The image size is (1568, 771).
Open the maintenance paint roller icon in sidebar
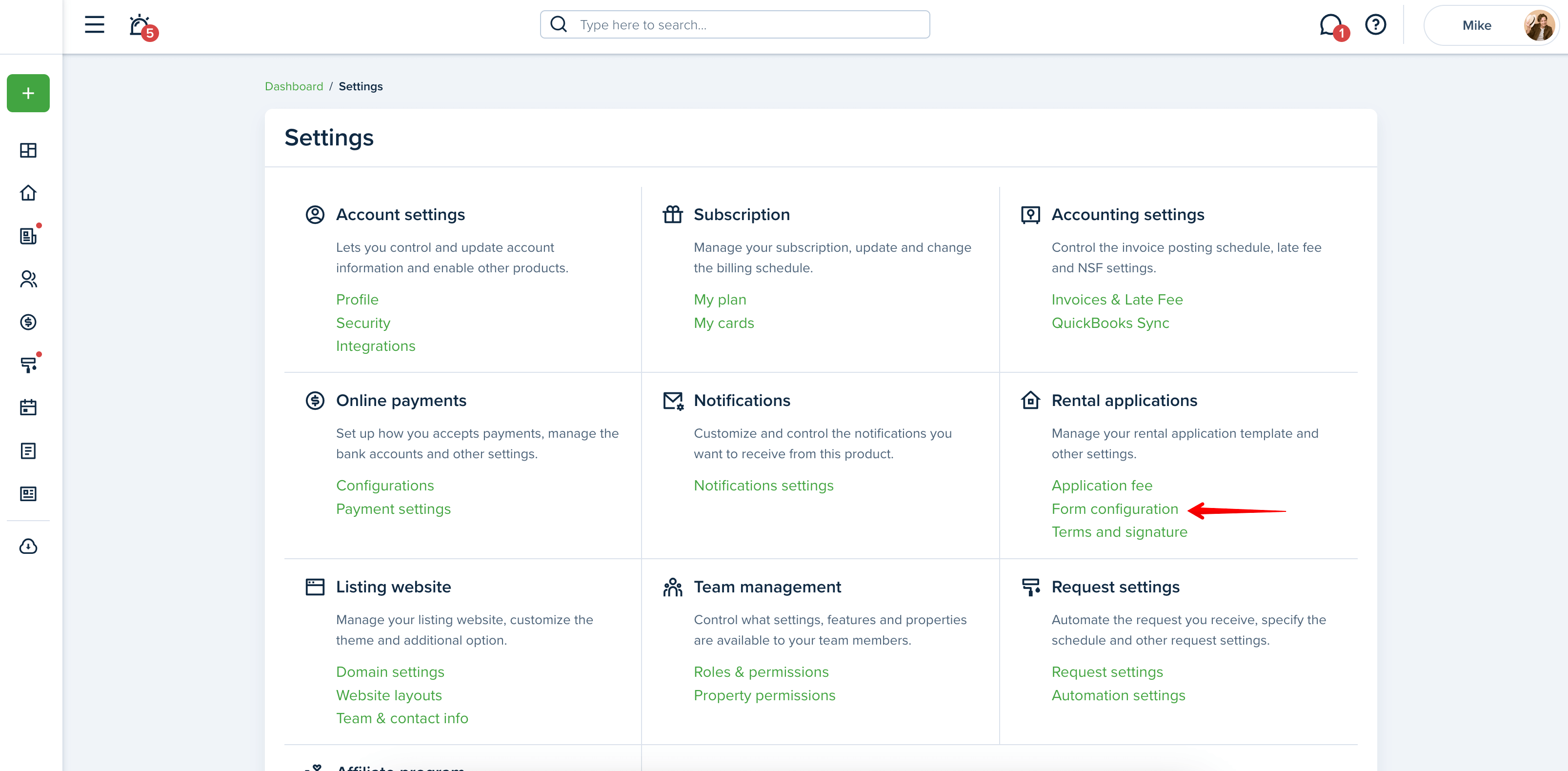[28, 365]
